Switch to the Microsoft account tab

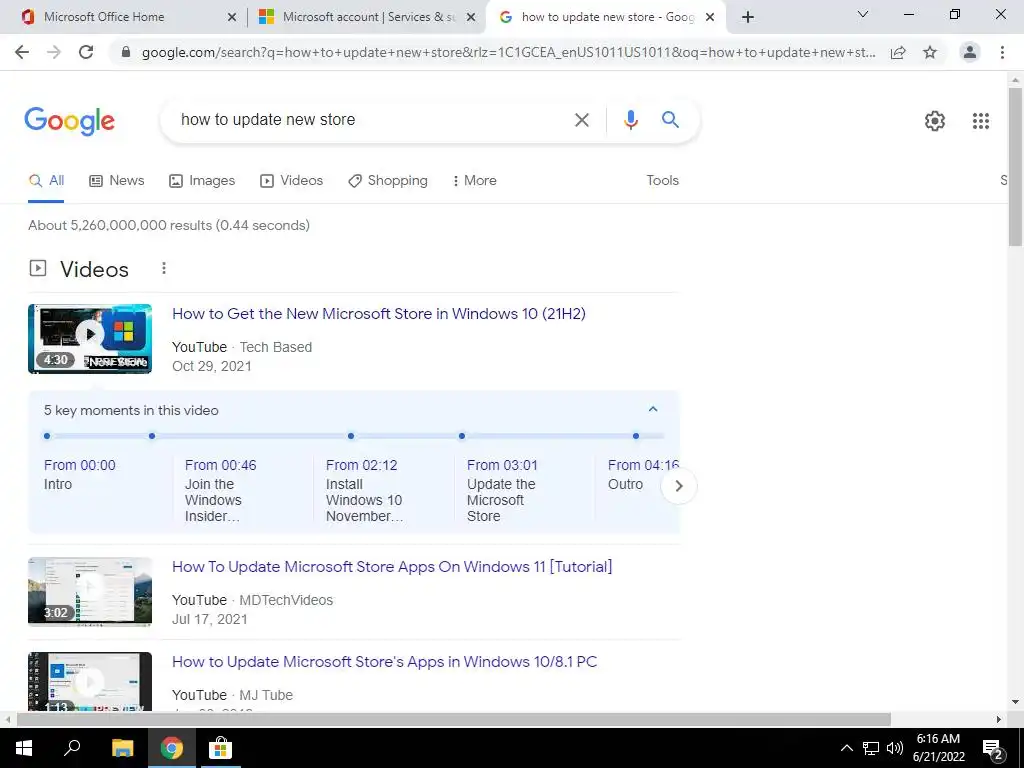(x=369, y=17)
